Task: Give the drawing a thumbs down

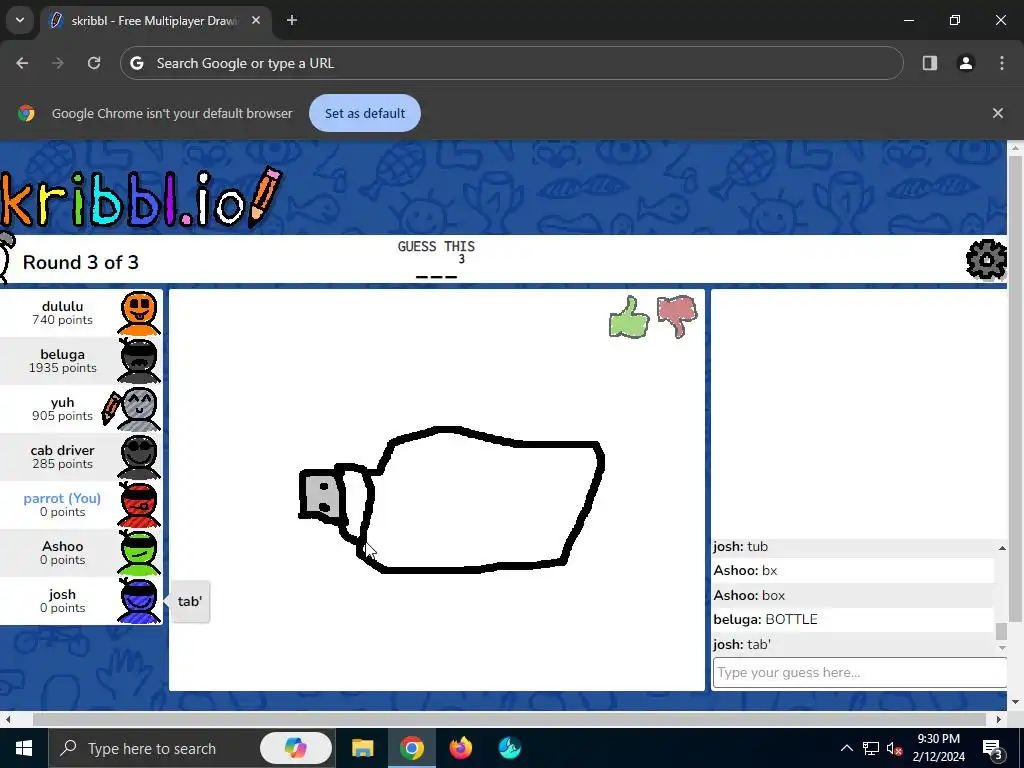Action: click(677, 317)
